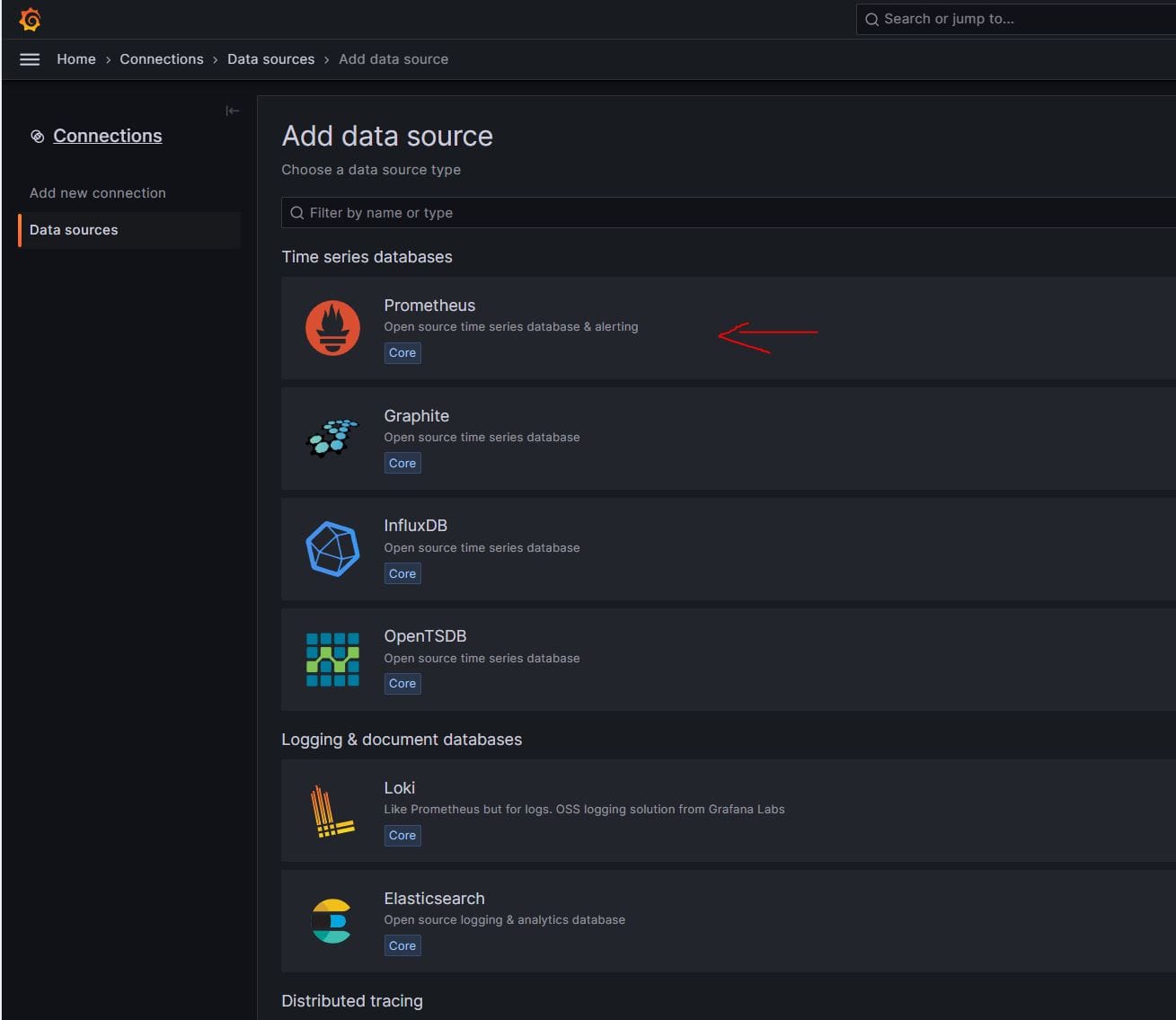
Task: Click the Time series databases heading
Action: pyautogui.click(x=367, y=257)
